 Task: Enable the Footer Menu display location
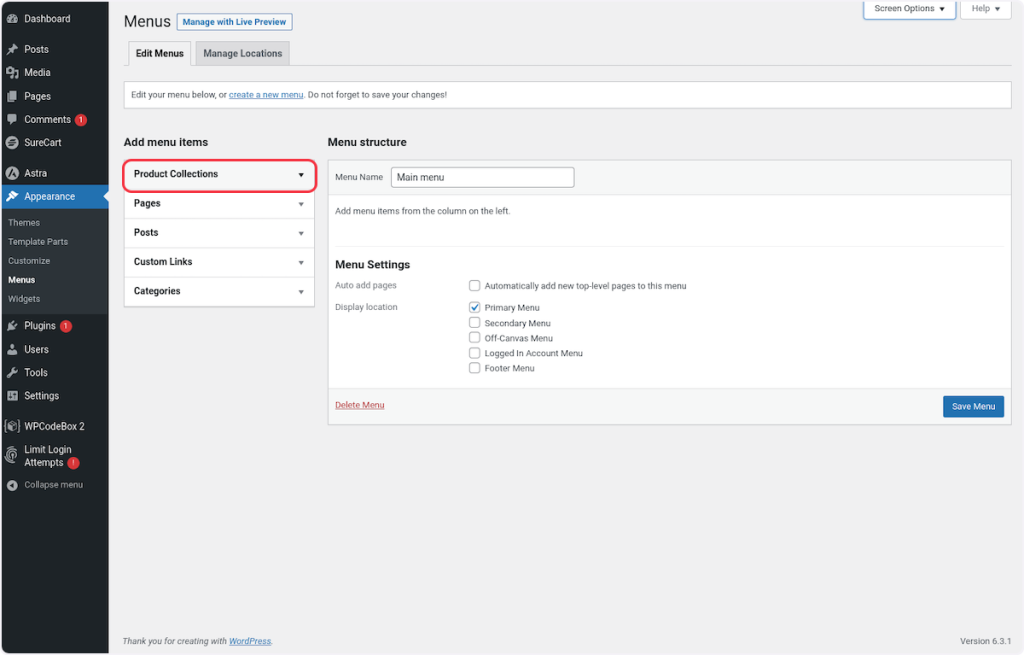coord(475,368)
